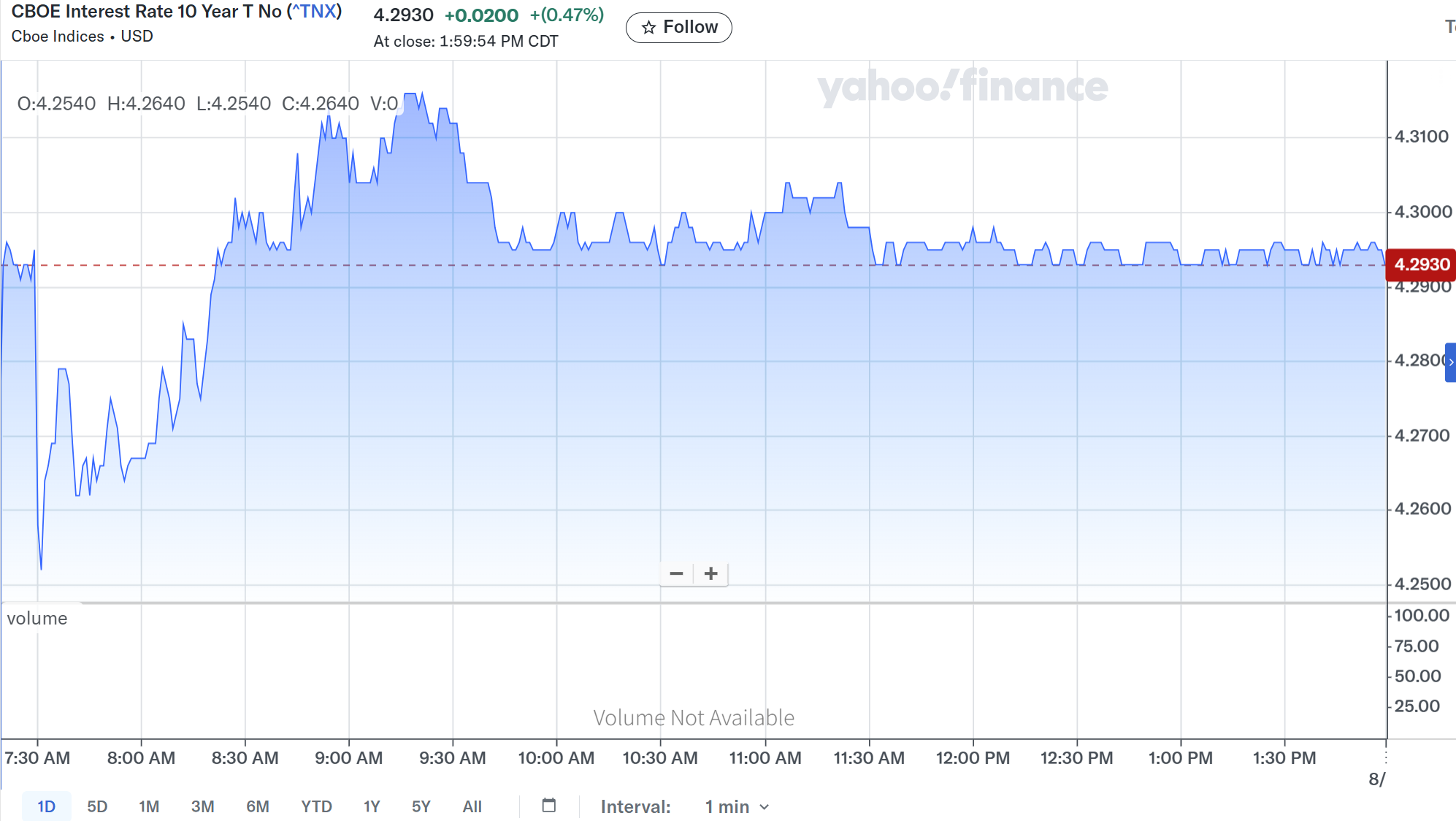Zoom in chart with plus button
The width and height of the screenshot is (1456, 821).
(710, 574)
